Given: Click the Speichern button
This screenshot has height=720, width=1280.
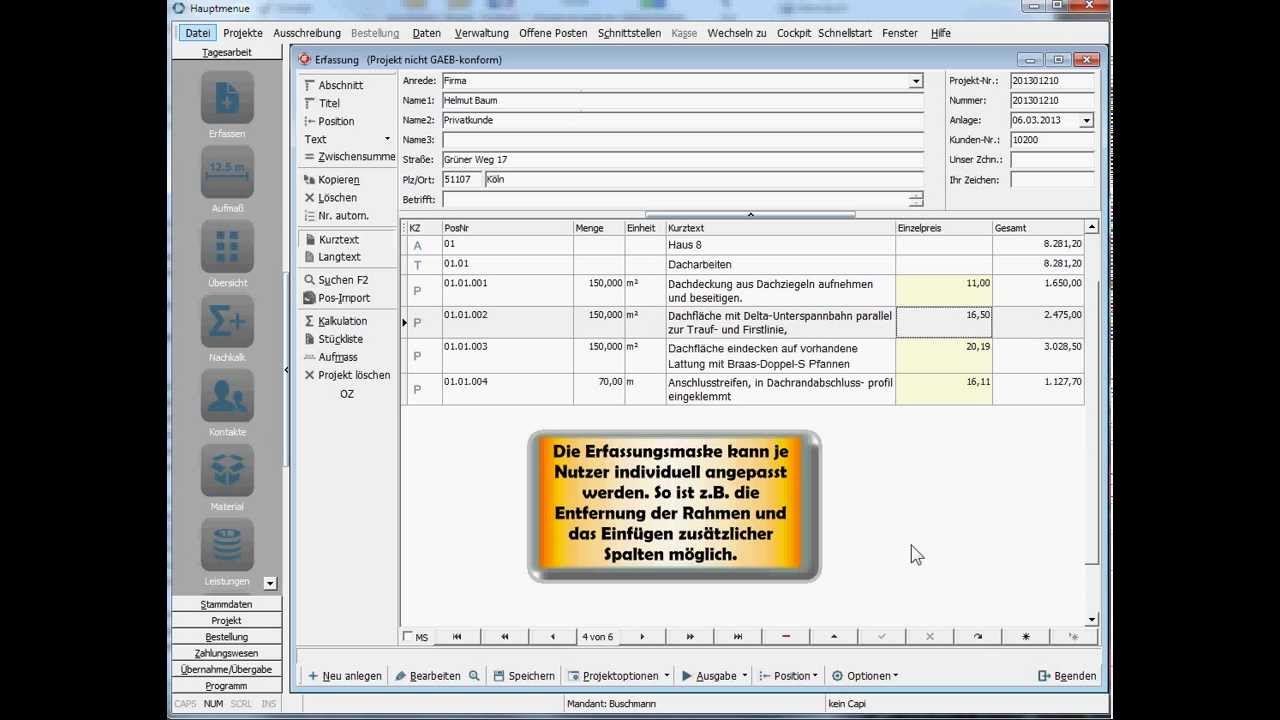Looking at the screenshot, I should [524, 676].
